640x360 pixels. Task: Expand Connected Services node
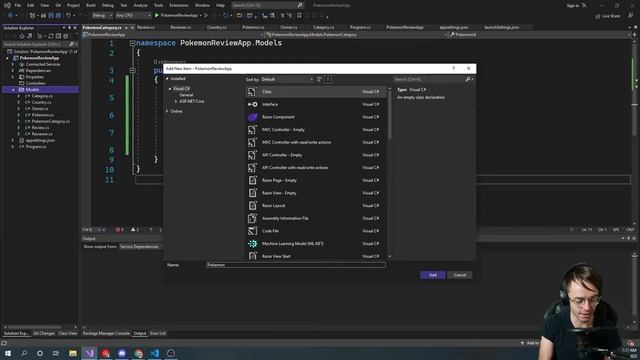[13, 64]
